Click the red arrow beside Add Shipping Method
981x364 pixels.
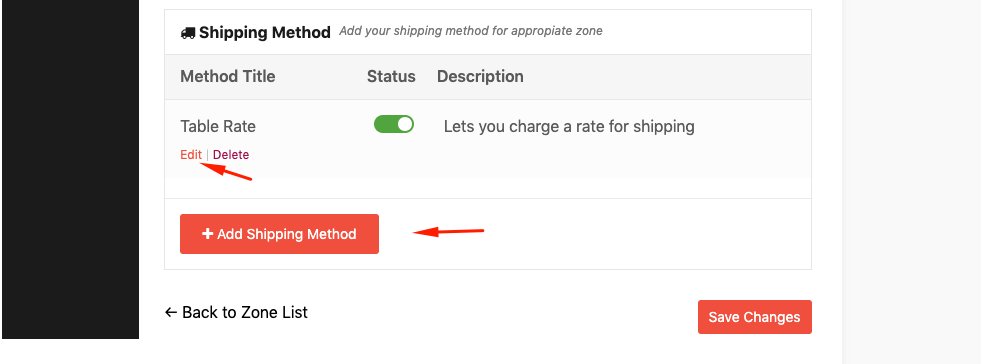449,232
